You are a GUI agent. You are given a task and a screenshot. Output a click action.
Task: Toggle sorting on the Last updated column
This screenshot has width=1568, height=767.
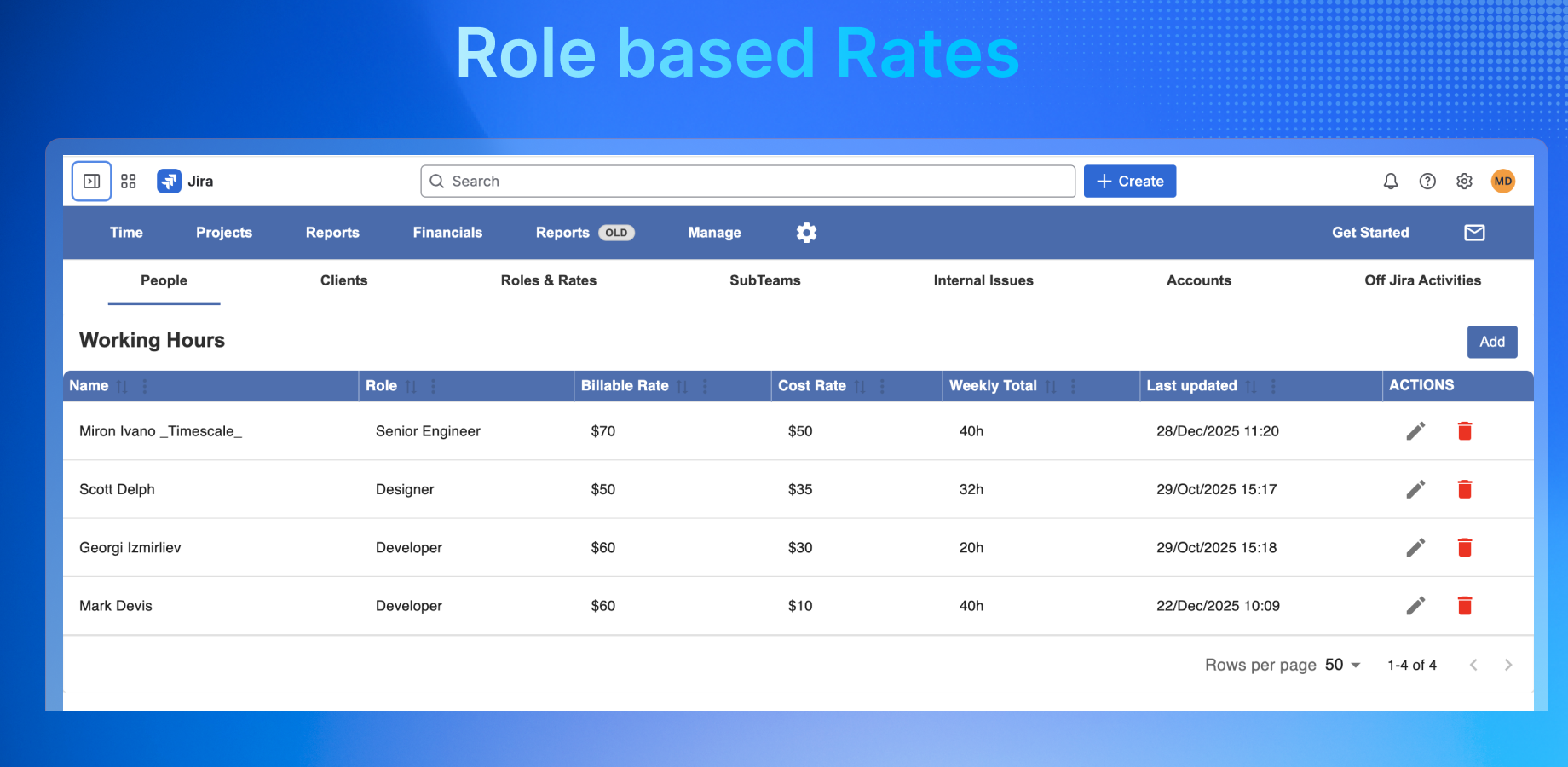tap(1251, 385)
